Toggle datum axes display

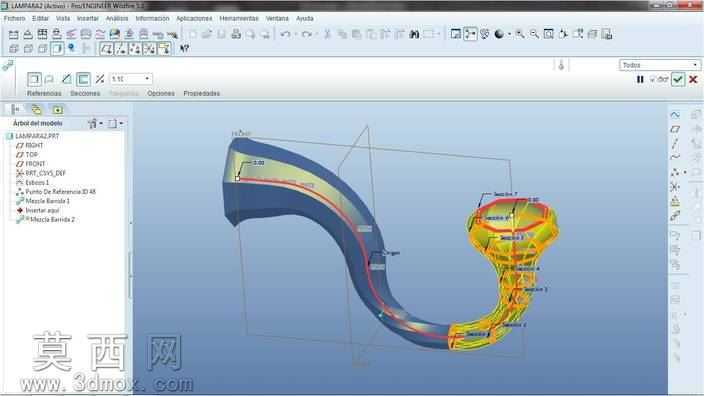click(x=120, y=48)
